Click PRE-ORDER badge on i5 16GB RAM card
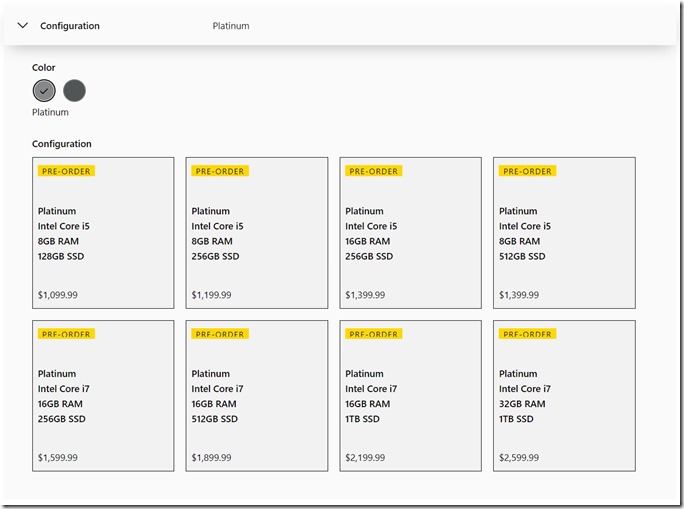 373,171
